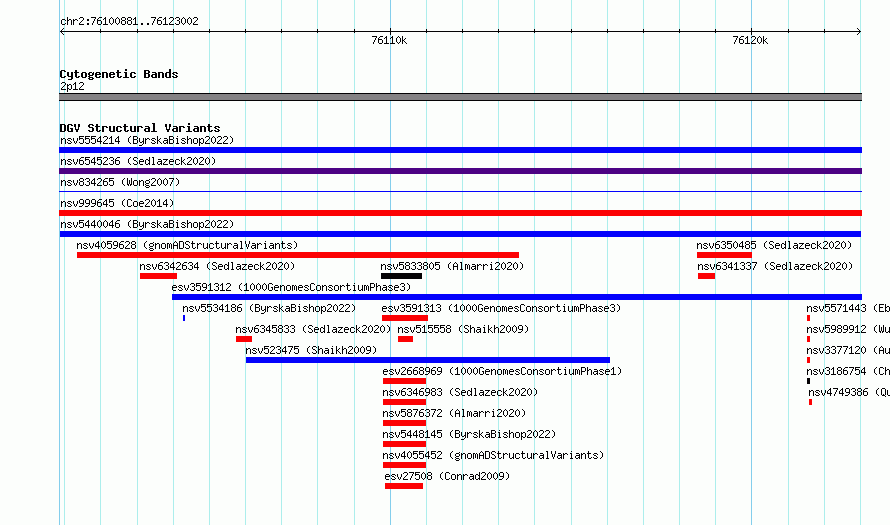Screen dimensions: 890x525
Task: Select the red bar under esv27508
Action: (404, 486)
